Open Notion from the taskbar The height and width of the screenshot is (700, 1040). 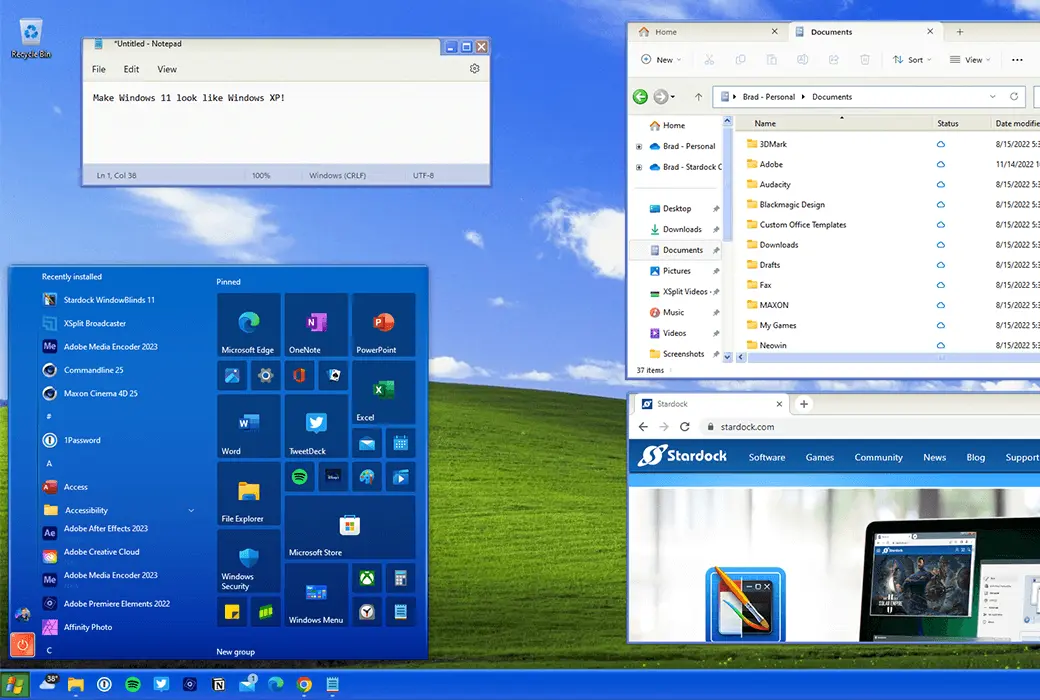218,684
